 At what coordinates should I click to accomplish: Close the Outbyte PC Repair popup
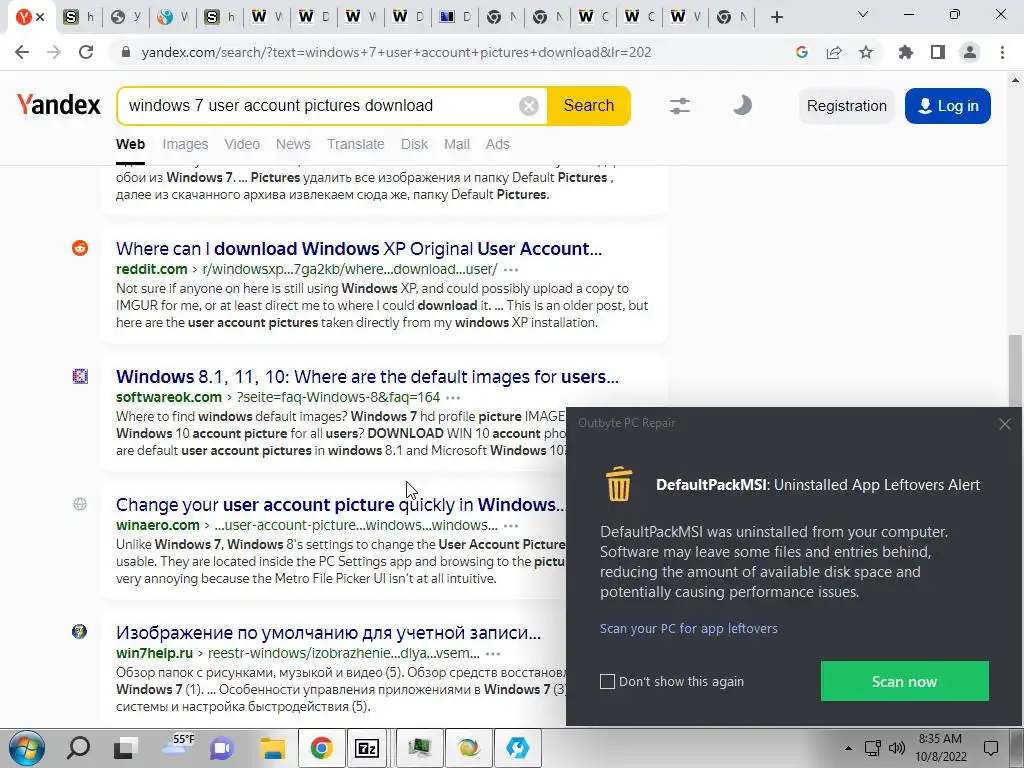click(x=1004, y=424)
